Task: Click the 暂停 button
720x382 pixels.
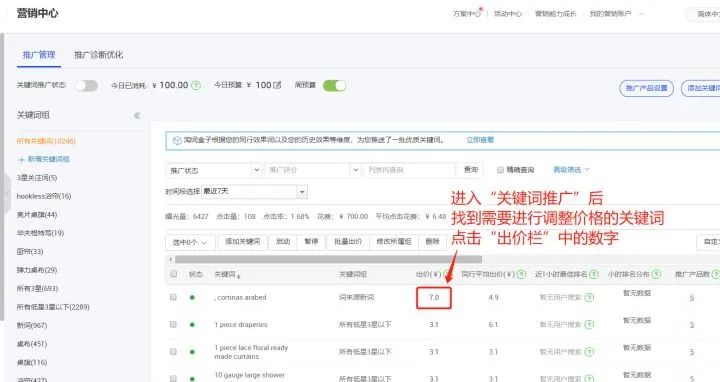Action: pos(311,242)
